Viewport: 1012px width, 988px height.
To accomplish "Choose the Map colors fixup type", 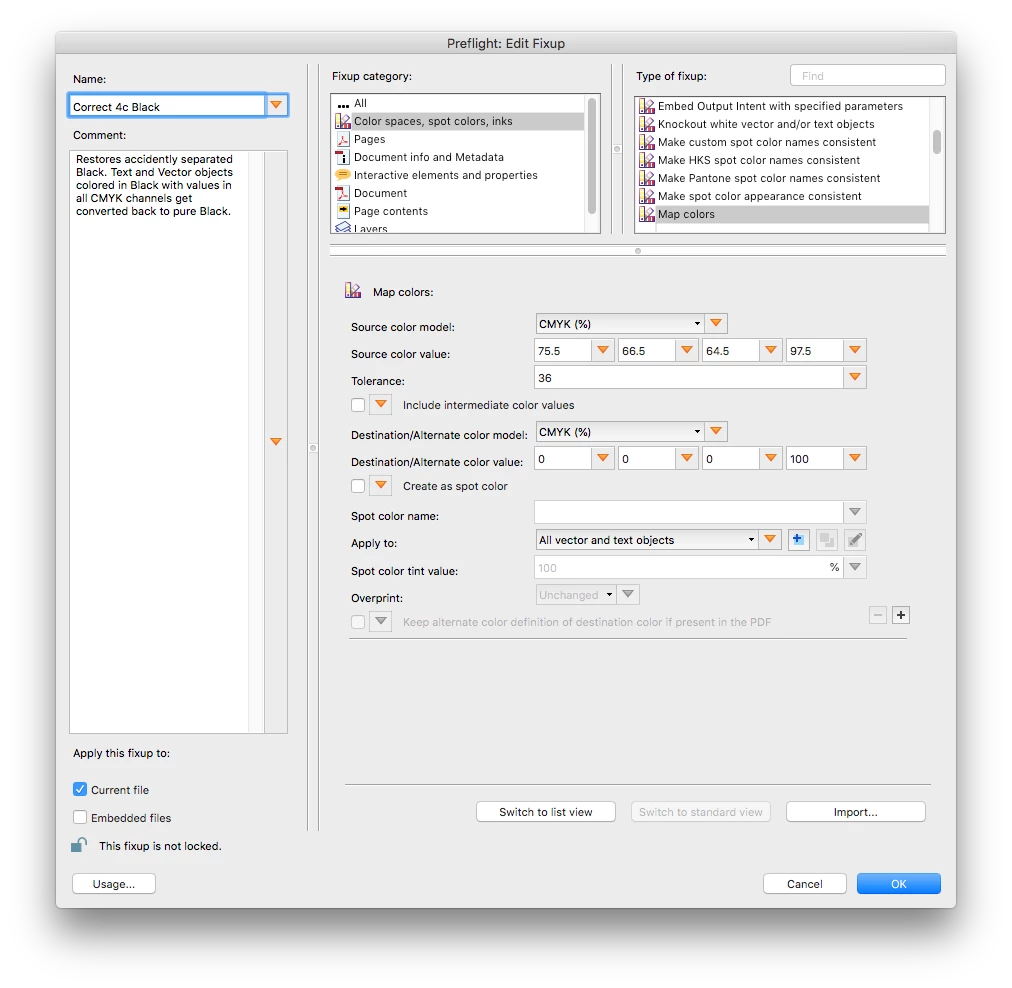I will (x=782, y=214).
